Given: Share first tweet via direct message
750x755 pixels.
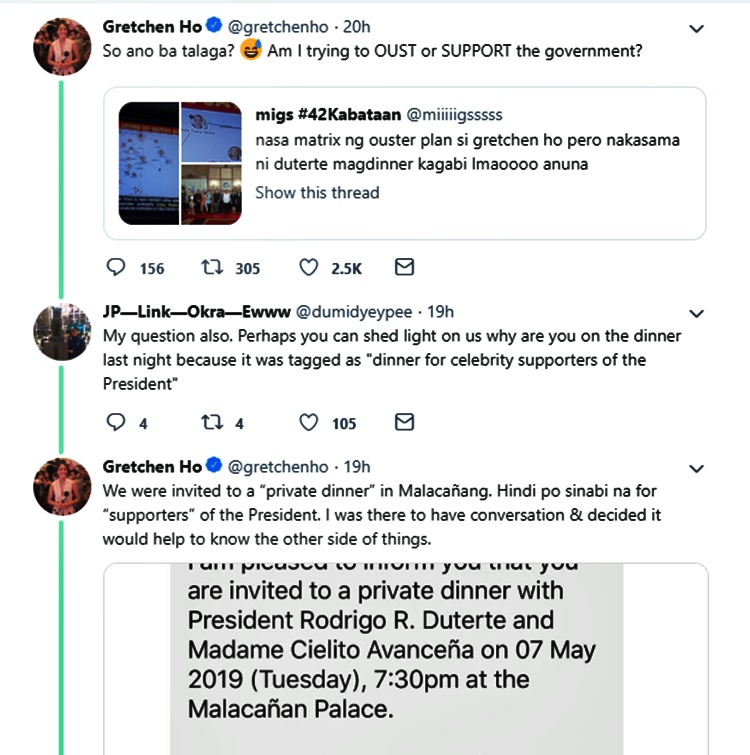Looking at the screenshot, I should [404, 267].
